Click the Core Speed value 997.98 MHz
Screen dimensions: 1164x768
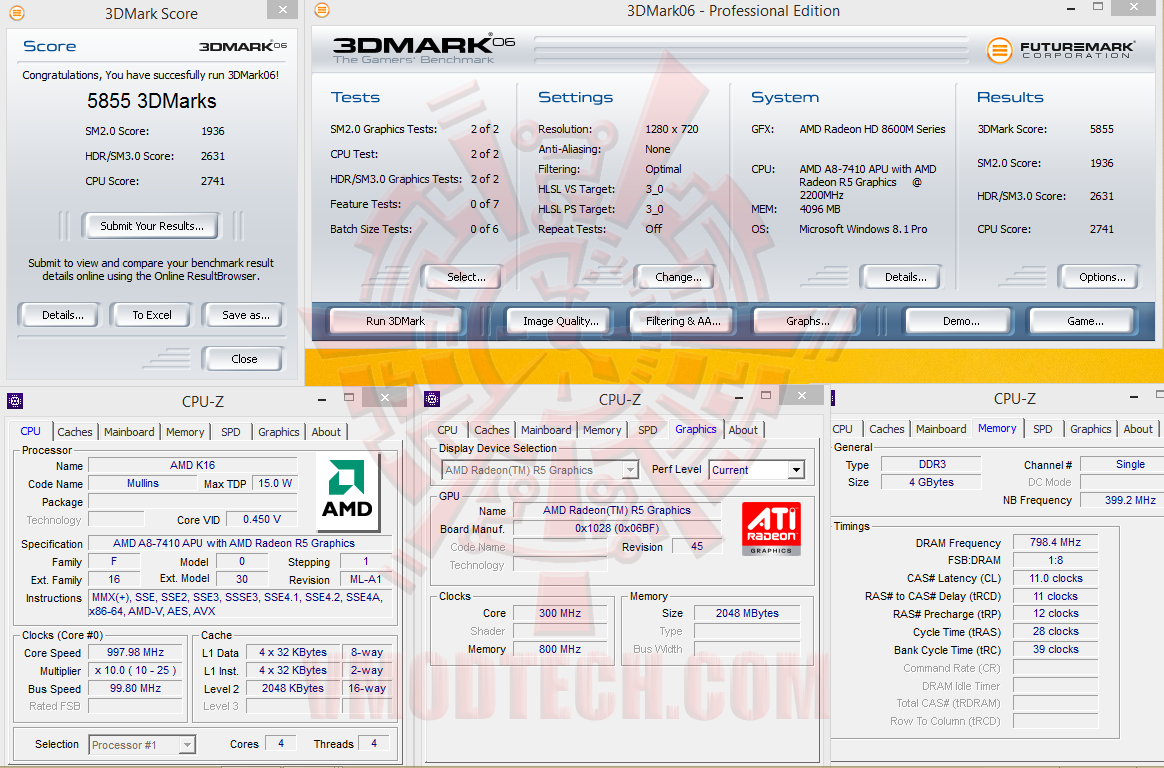[135, 652]
